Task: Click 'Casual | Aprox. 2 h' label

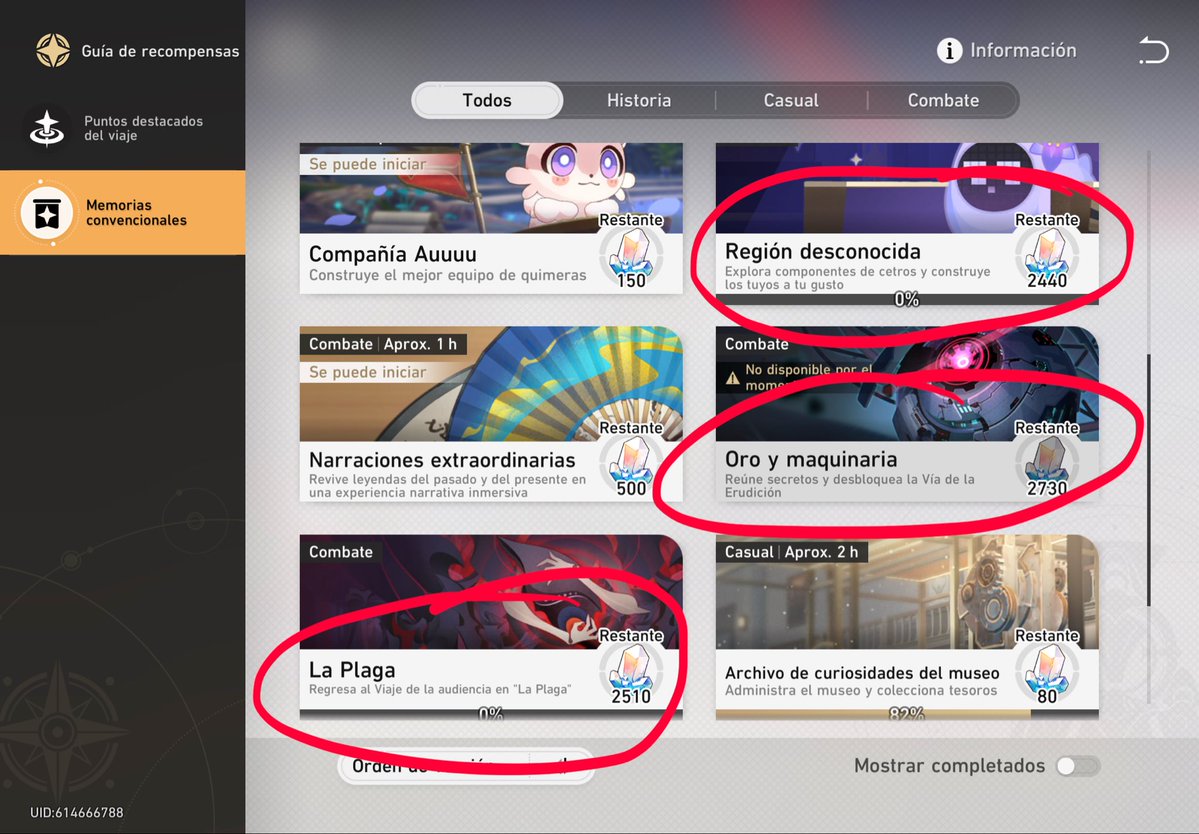Action: pyautogui.click(x=791, y=552)
